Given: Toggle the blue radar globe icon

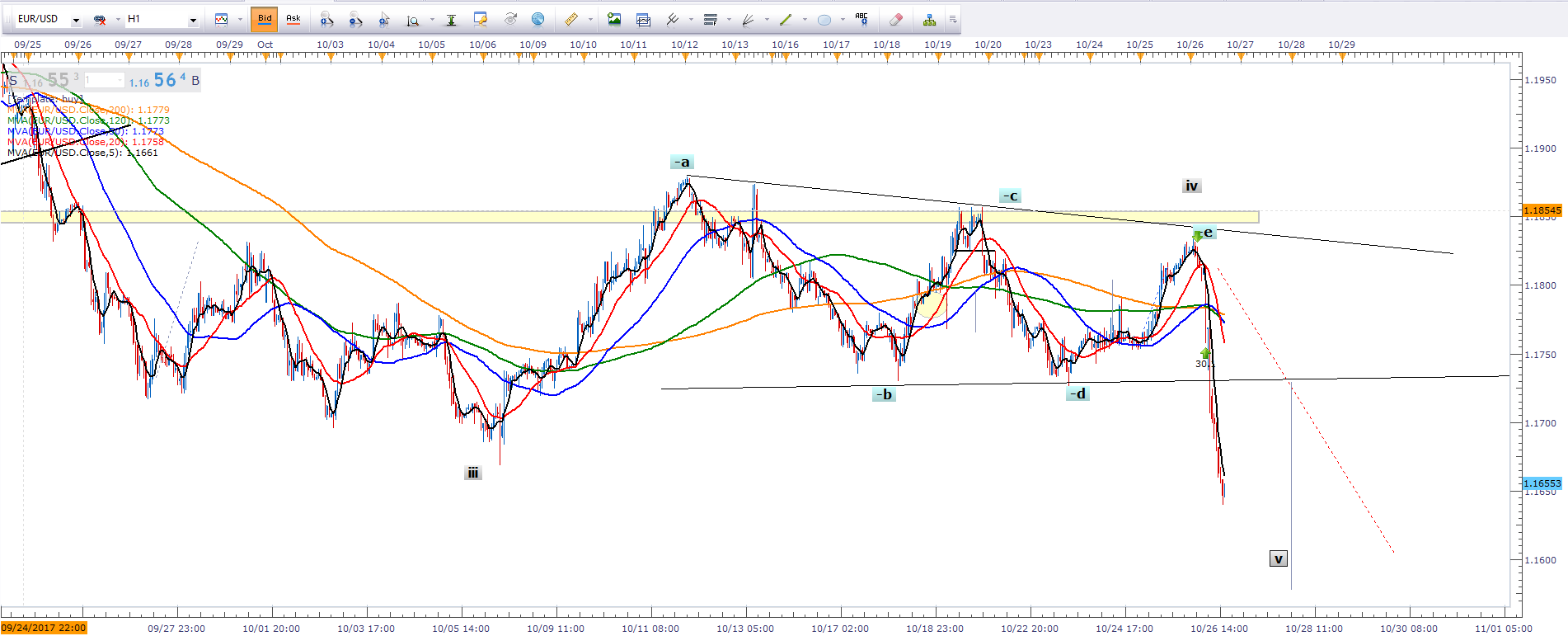Looking at the screenshot, I should [x=538, y=19].
